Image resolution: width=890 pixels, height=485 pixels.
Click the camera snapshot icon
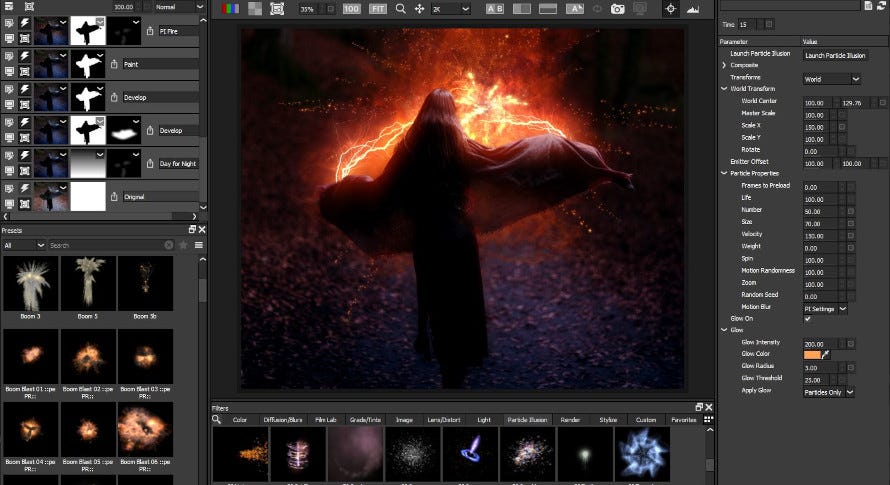617,8
